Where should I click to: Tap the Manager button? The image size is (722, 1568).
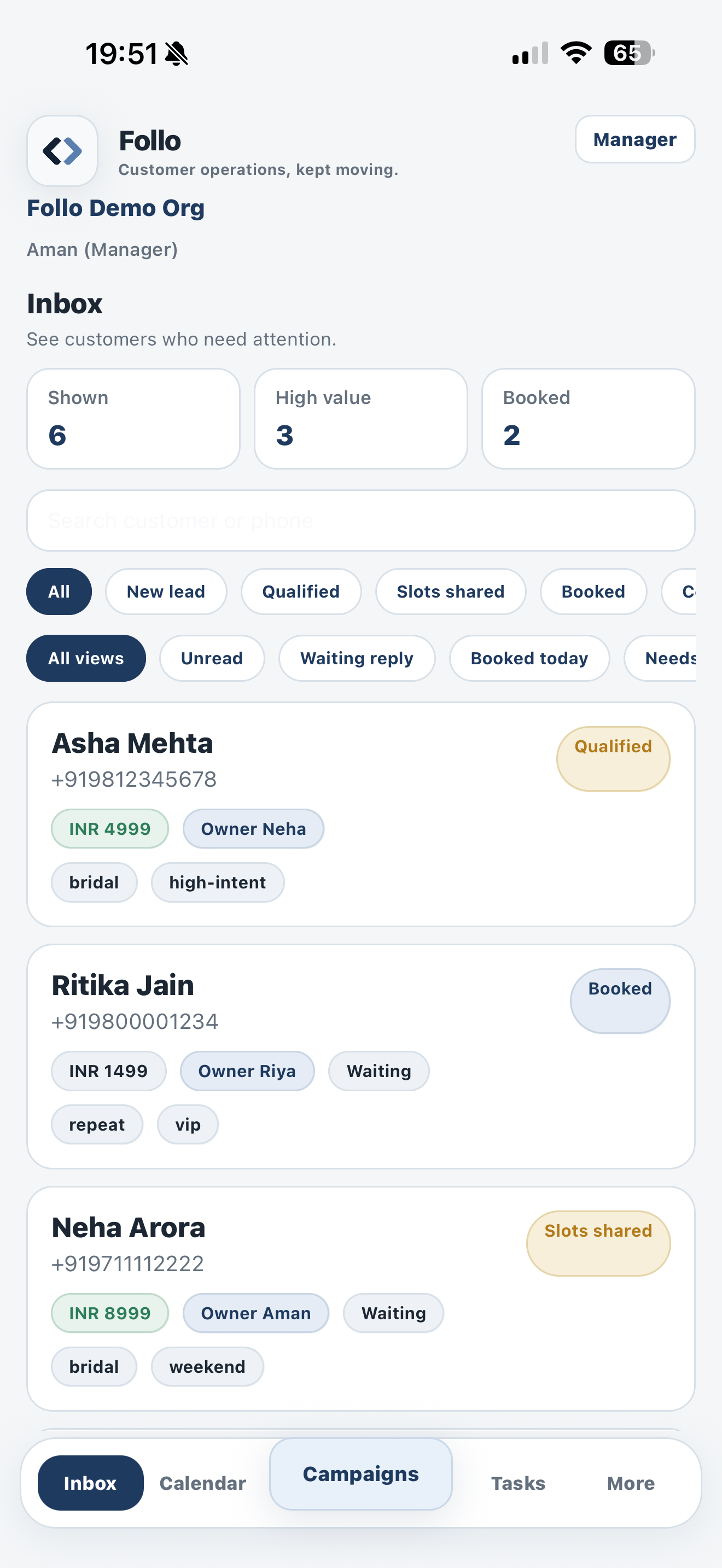tap(634, 139)
